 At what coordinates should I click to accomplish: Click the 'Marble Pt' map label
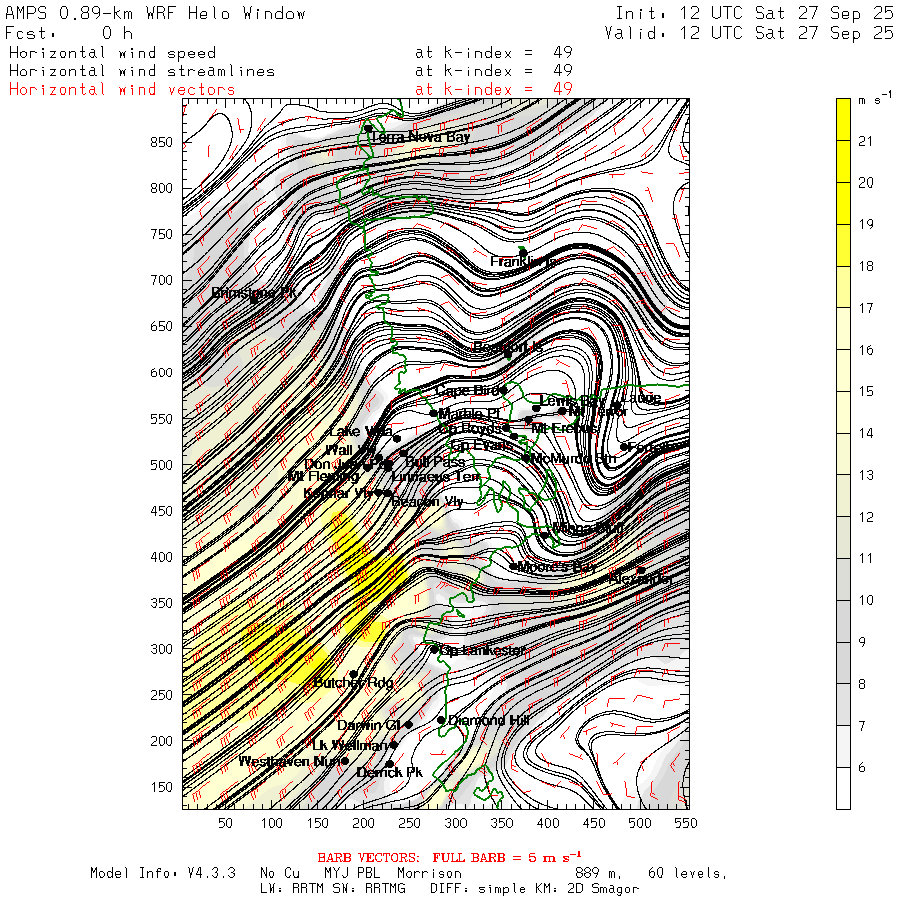(470, 414)
